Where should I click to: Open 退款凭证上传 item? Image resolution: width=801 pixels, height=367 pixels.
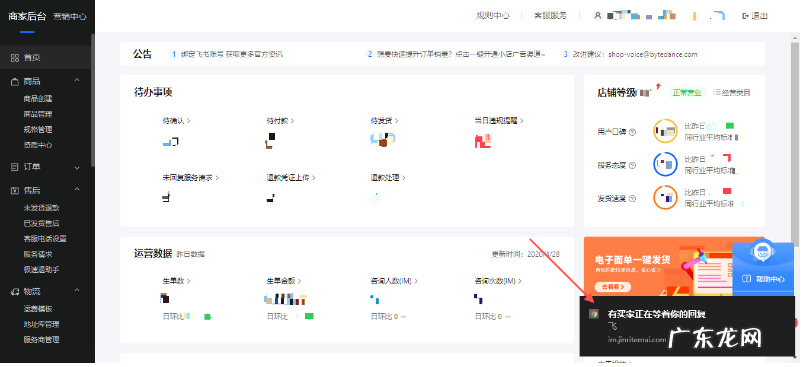[x=291, y=178]
